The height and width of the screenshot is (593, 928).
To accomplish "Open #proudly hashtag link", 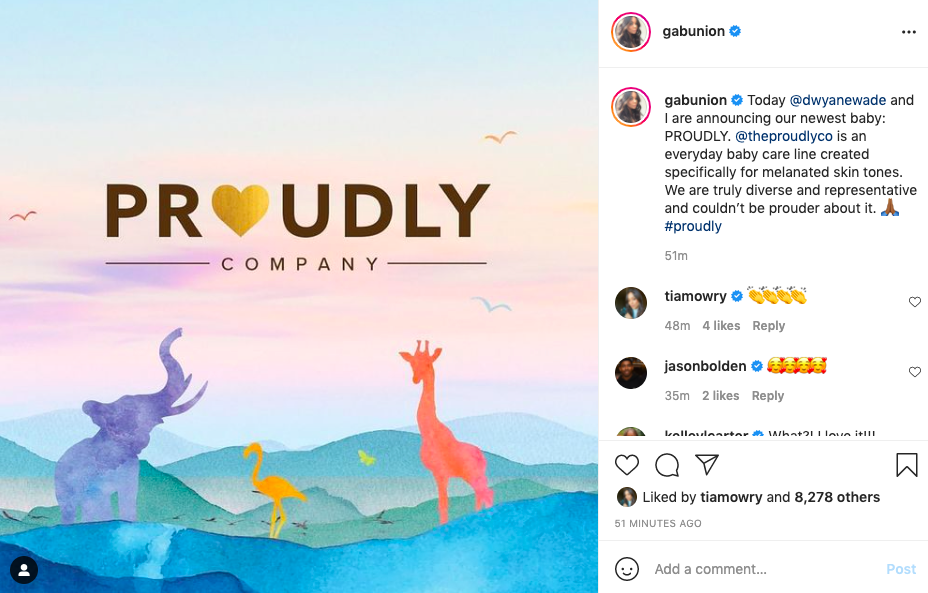I will (x=693, y=226).
